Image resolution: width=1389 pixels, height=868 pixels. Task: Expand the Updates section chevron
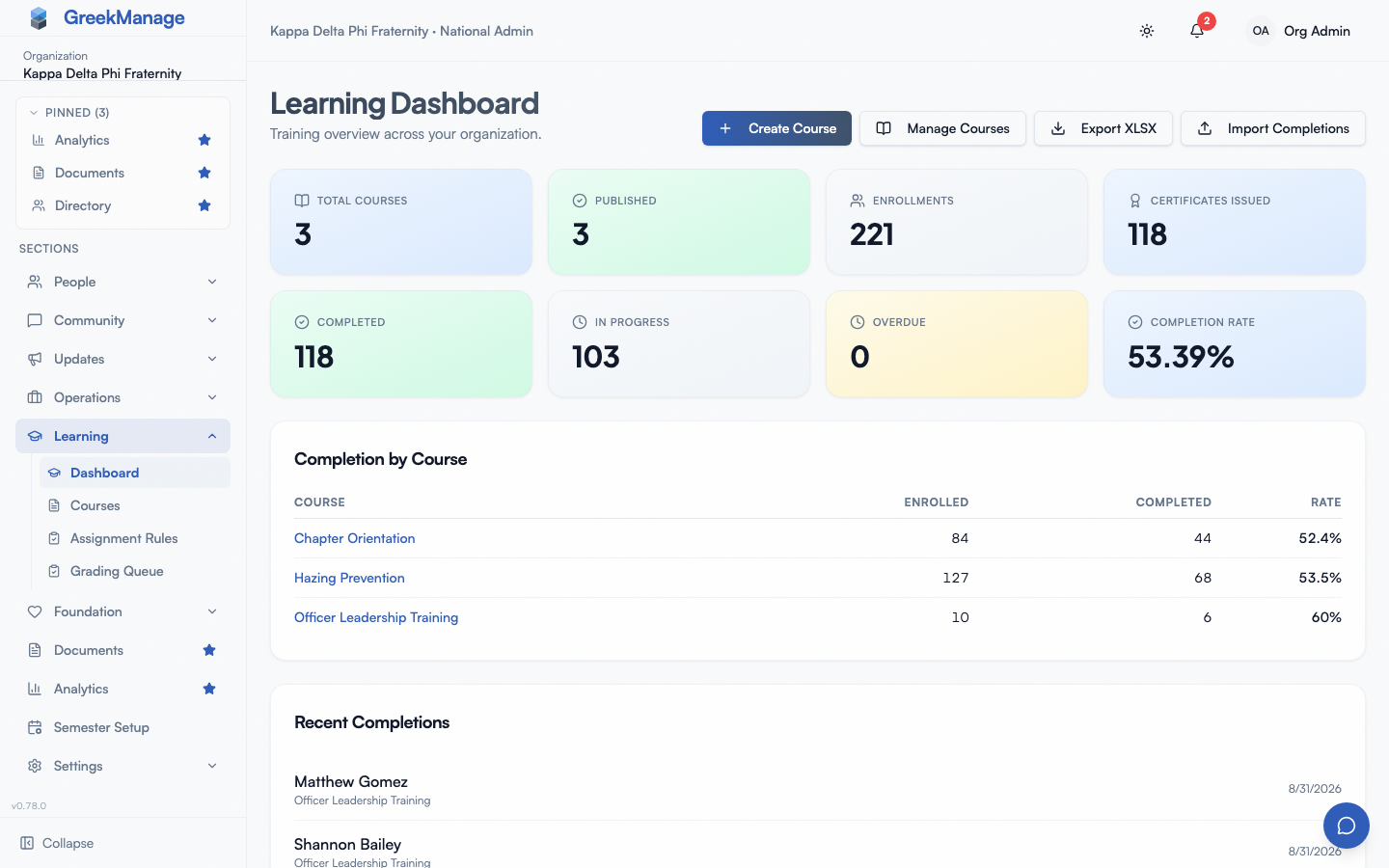pos(212,359)
